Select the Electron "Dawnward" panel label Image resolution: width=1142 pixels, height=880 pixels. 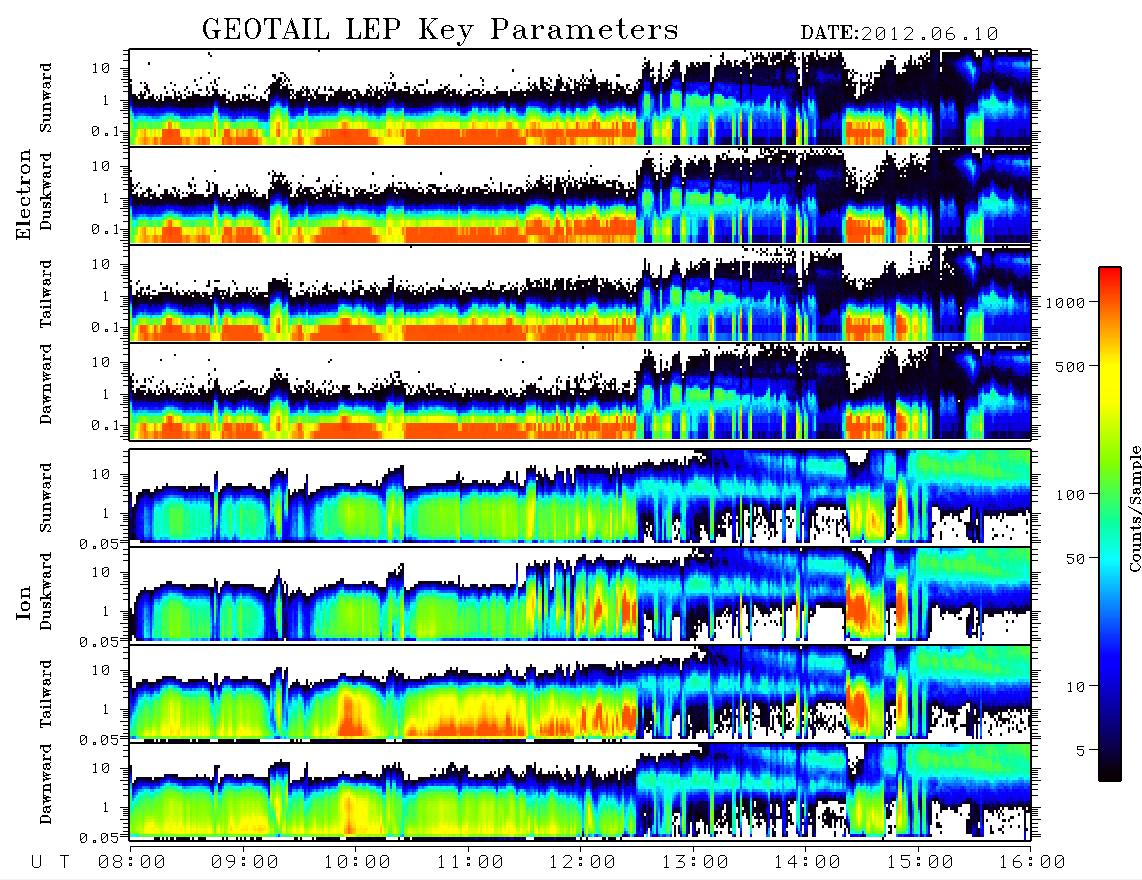pos(46,384)
